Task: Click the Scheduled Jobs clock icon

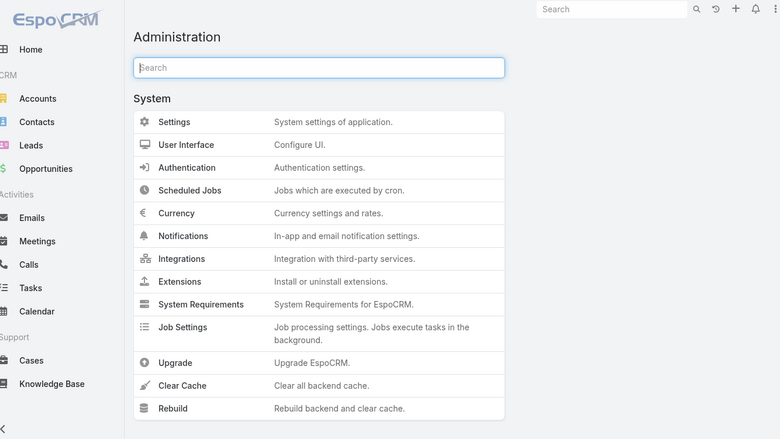Action: 144,190
